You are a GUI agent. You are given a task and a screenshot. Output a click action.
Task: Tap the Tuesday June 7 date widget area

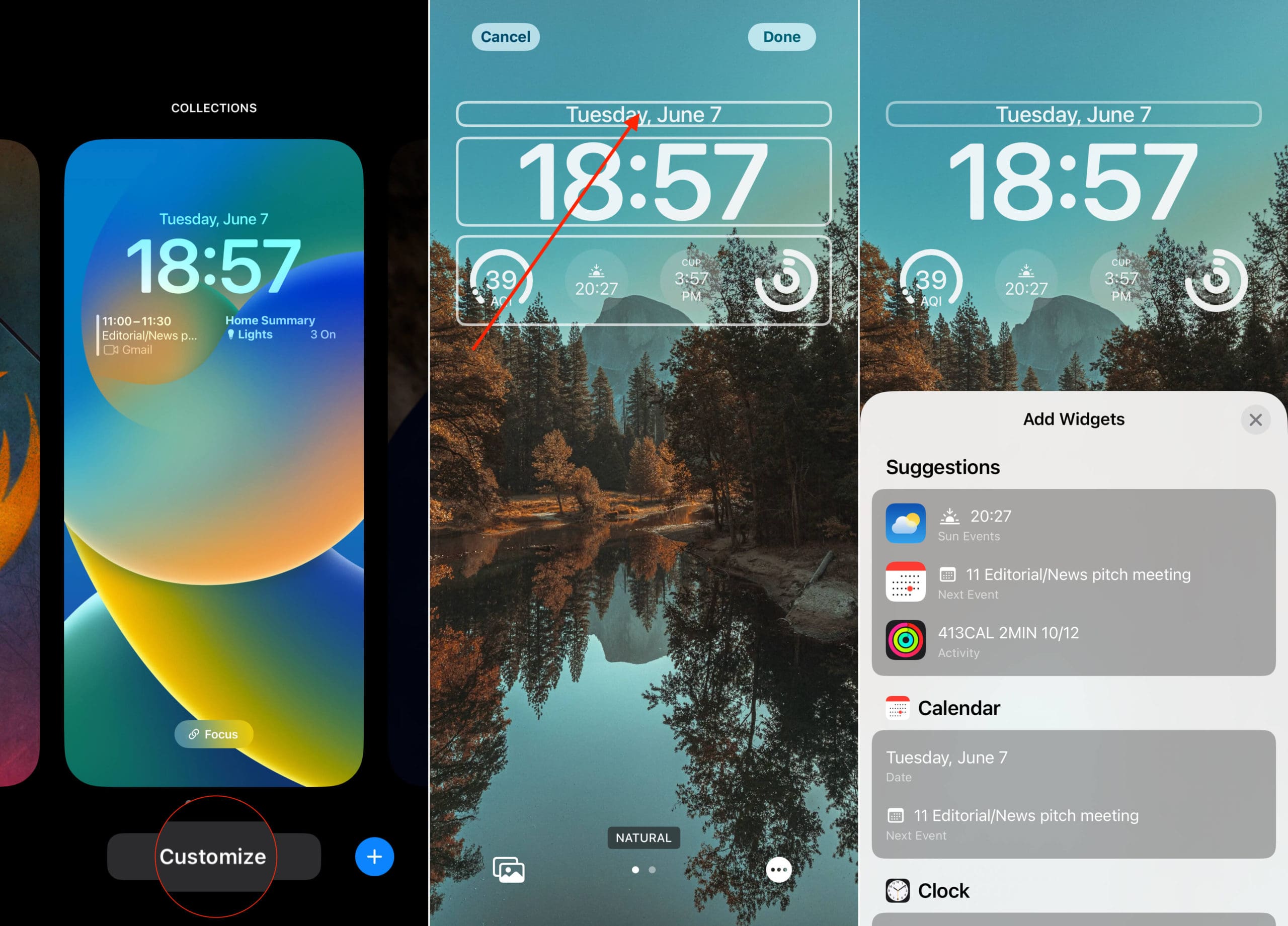tap(644, 113)
